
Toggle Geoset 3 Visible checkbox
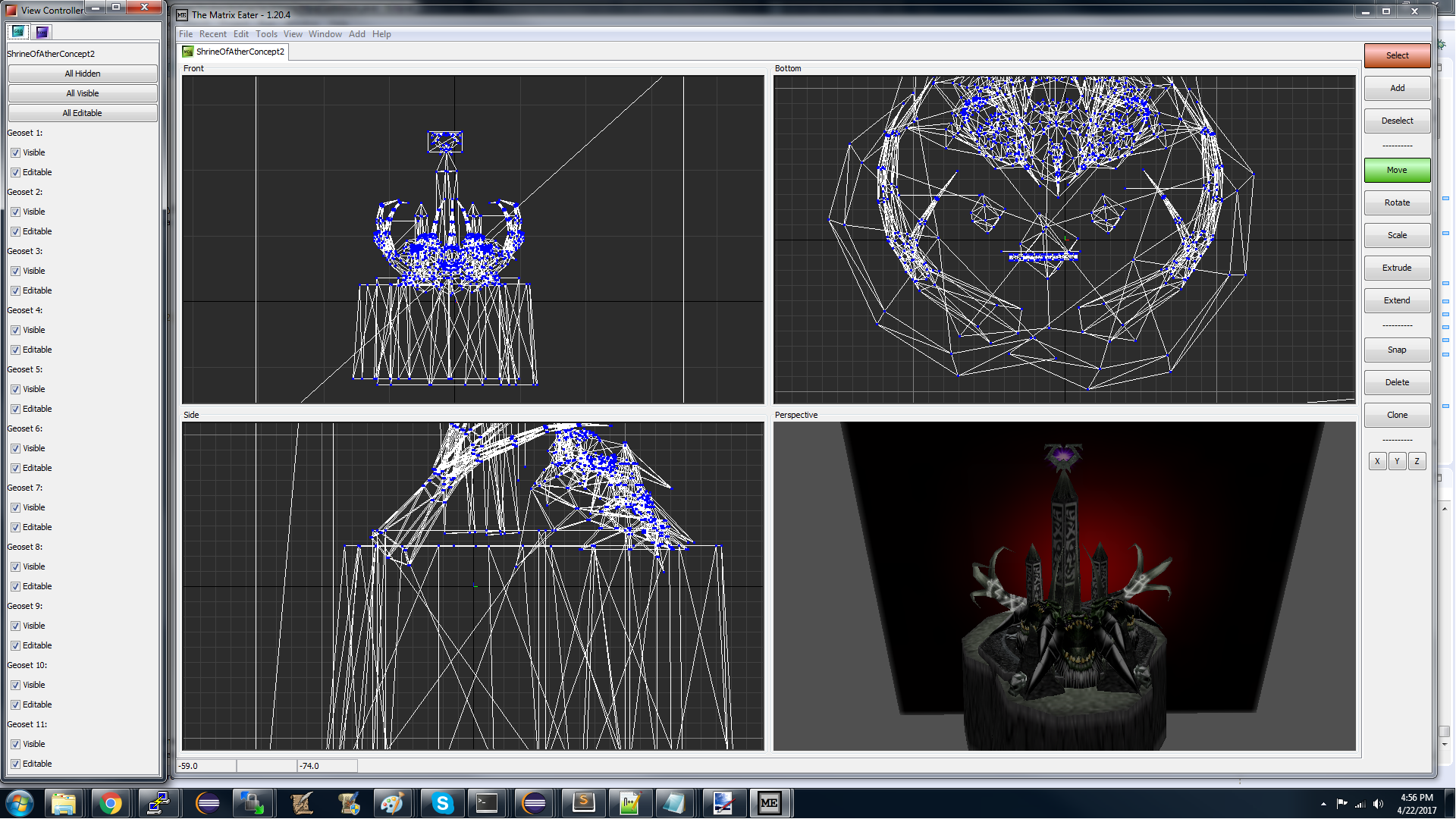pos(15,271)
